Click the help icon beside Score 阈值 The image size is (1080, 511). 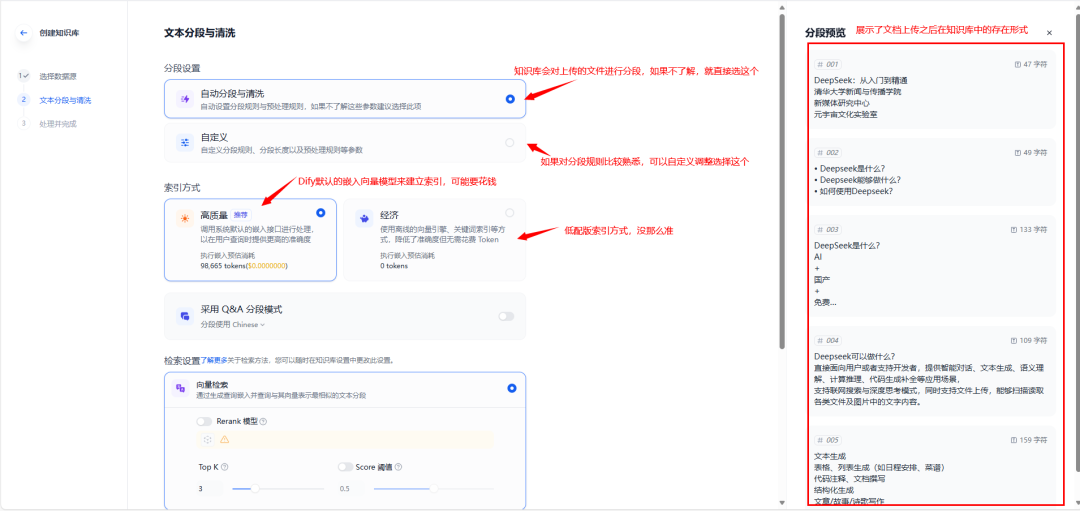(x=398, y=467)
